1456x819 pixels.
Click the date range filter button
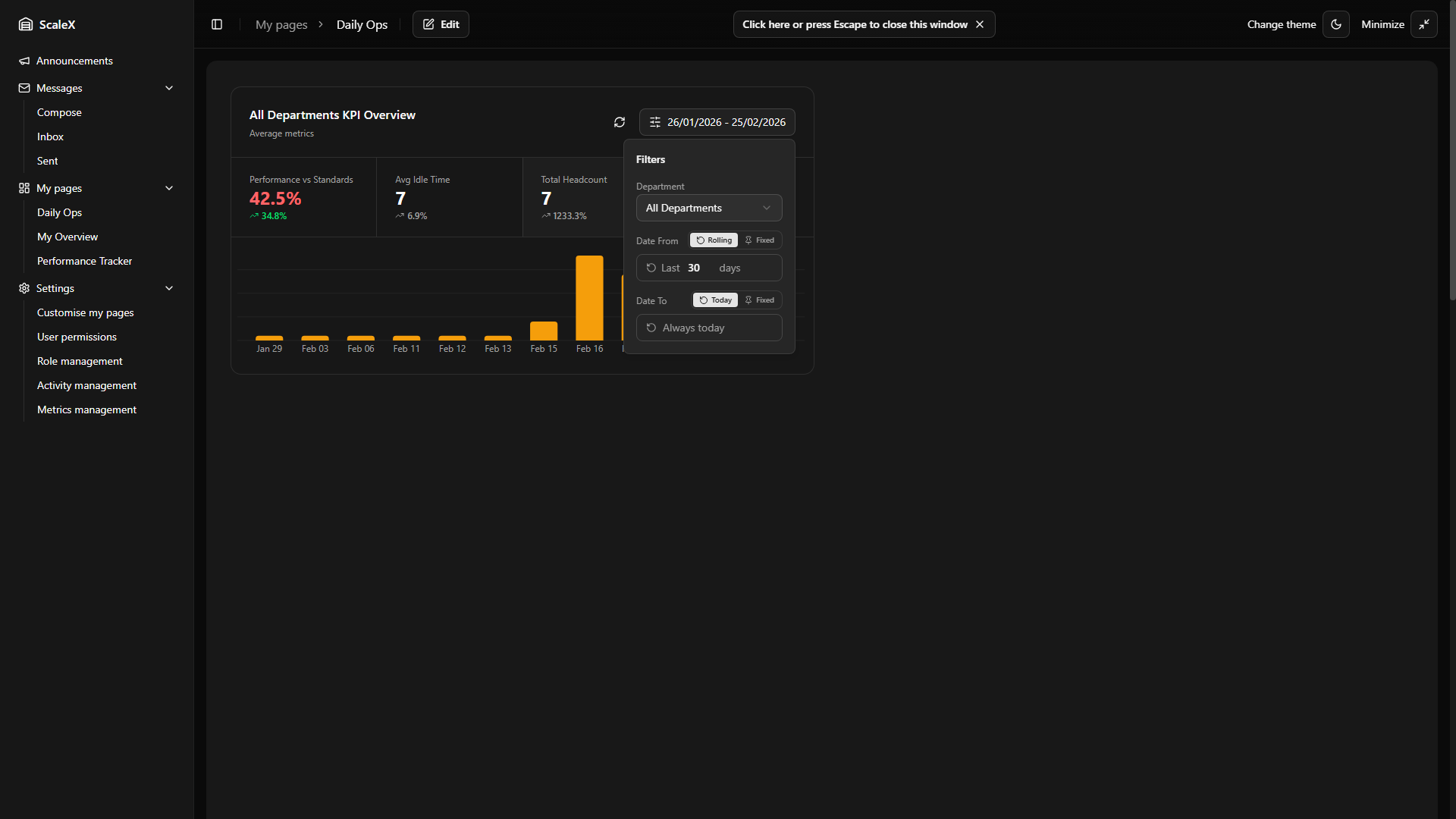[717, 122]
